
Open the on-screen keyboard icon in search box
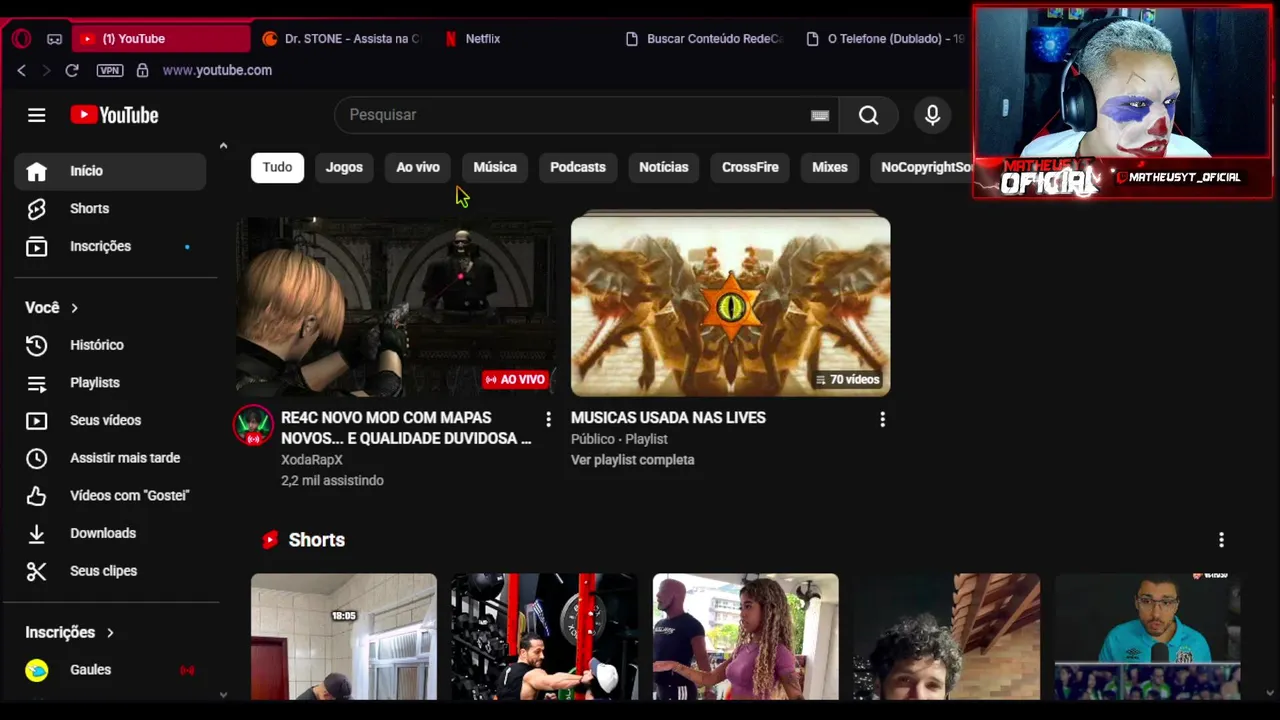point(820,115)
